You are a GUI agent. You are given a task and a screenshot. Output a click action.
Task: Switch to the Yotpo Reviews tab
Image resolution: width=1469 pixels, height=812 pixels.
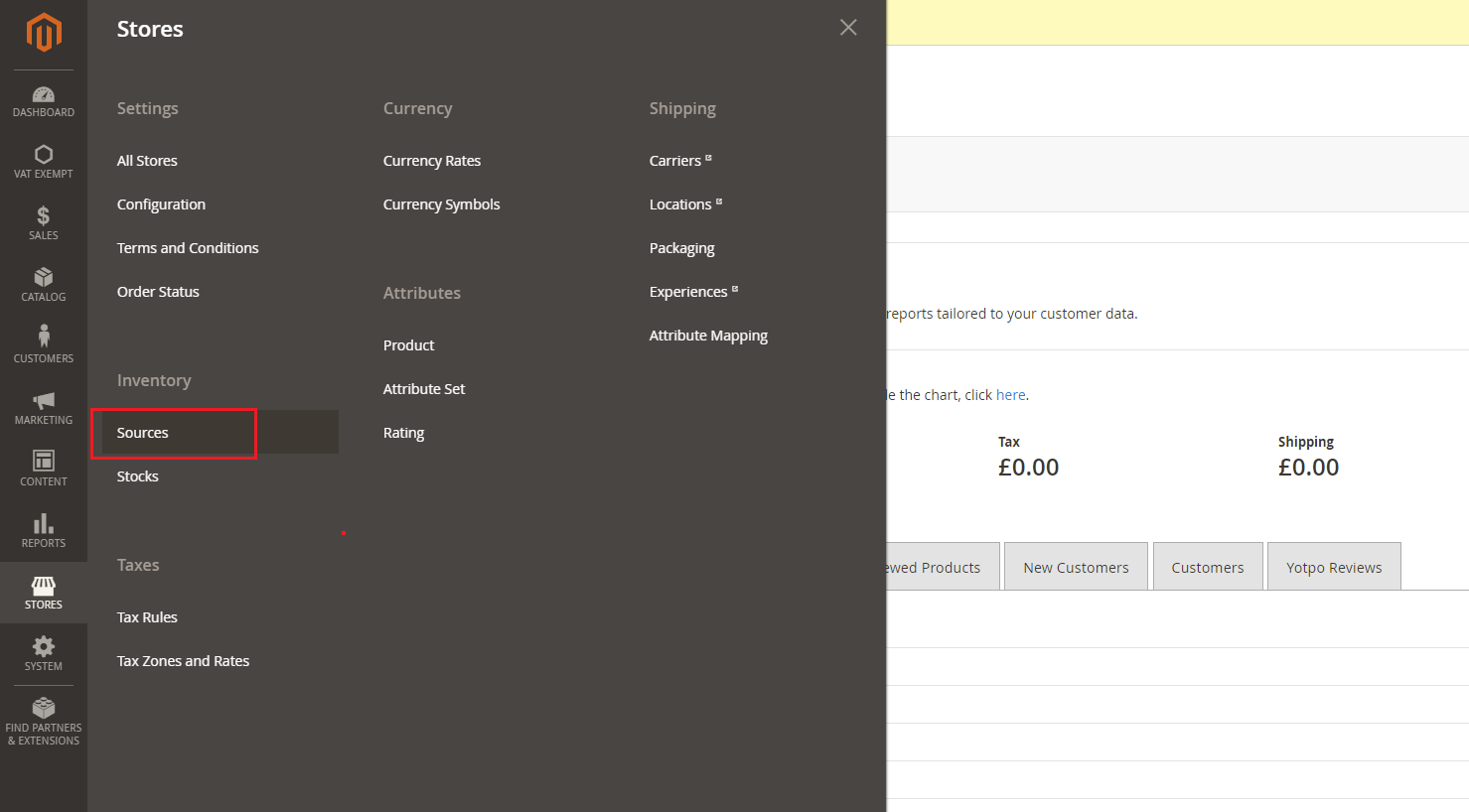[x=1334, y=567]
